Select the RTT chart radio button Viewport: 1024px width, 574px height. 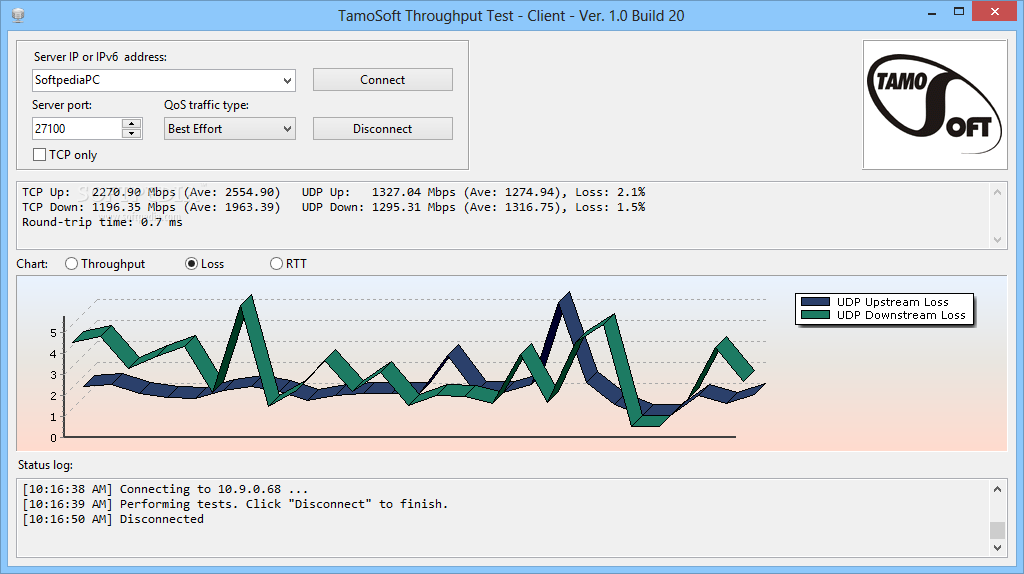point(276,264)
